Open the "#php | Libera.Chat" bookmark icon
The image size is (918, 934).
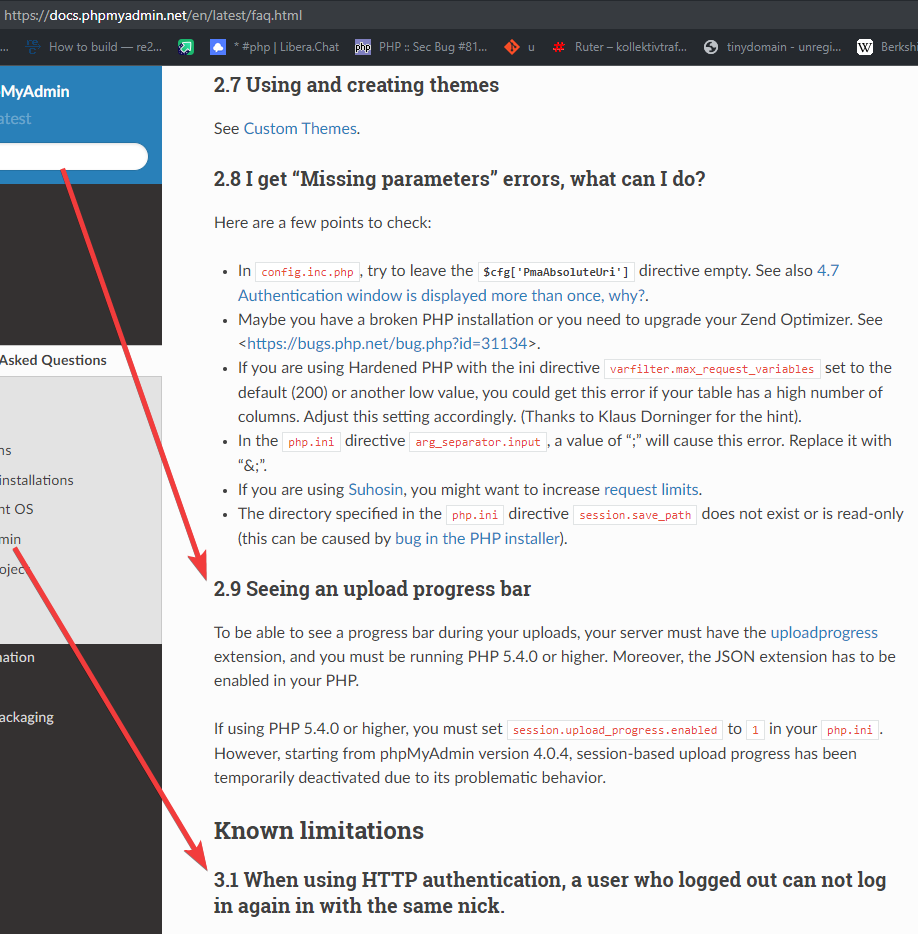point(218,45)
